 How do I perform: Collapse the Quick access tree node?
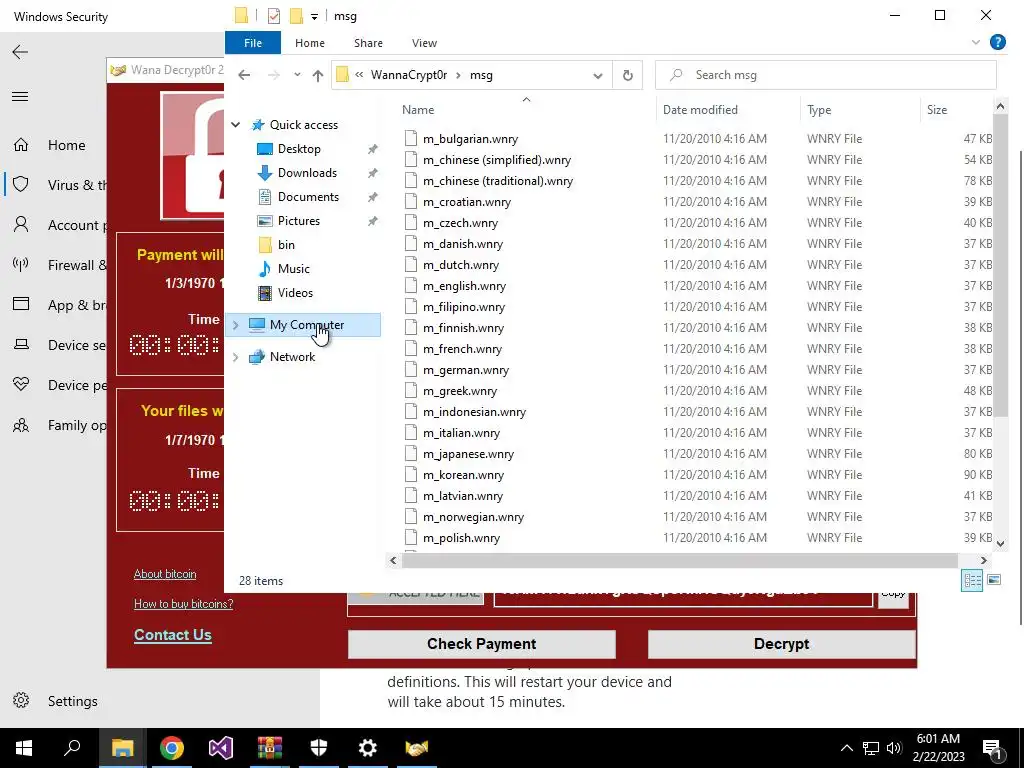click(x=236, y=125)
